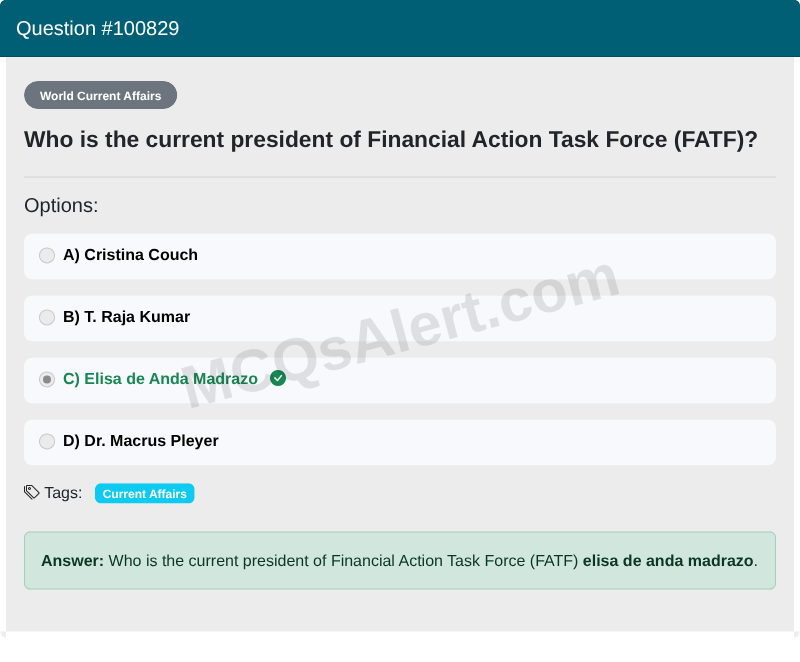
Task: Click the "C) Elisa de Anda Madrazo" text
Action: 160,379
